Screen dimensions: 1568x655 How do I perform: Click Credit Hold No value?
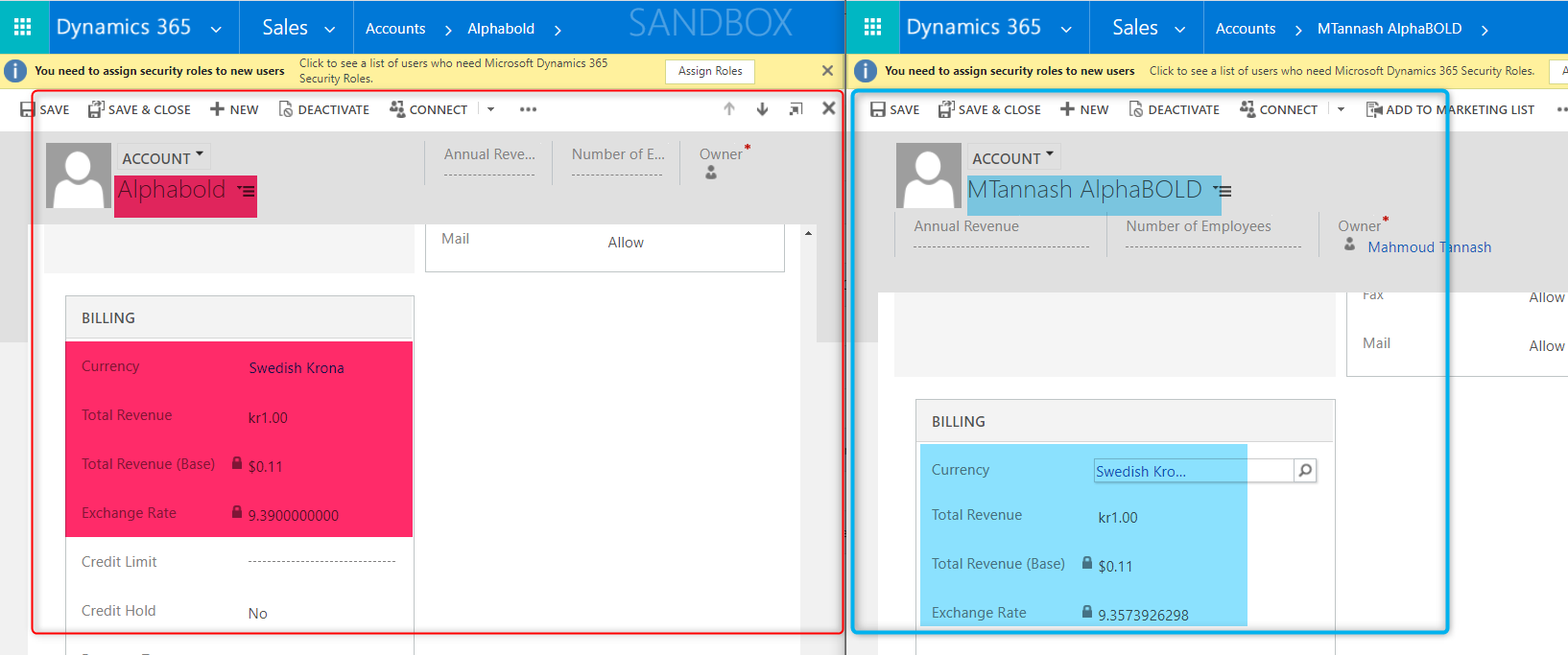pyautogui.click(x=258, y=614)
